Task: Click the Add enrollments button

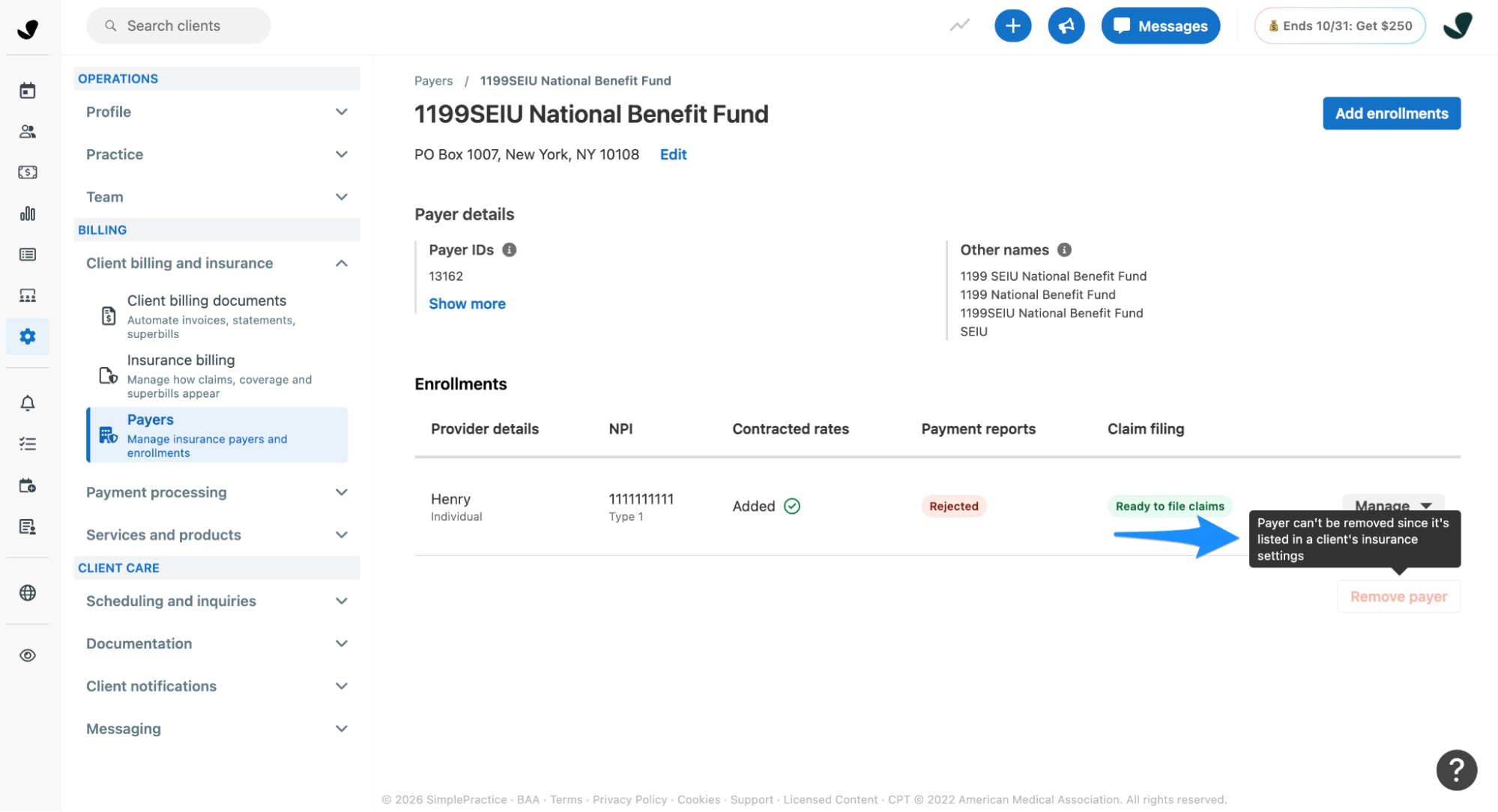Action: coord(1391,113)
